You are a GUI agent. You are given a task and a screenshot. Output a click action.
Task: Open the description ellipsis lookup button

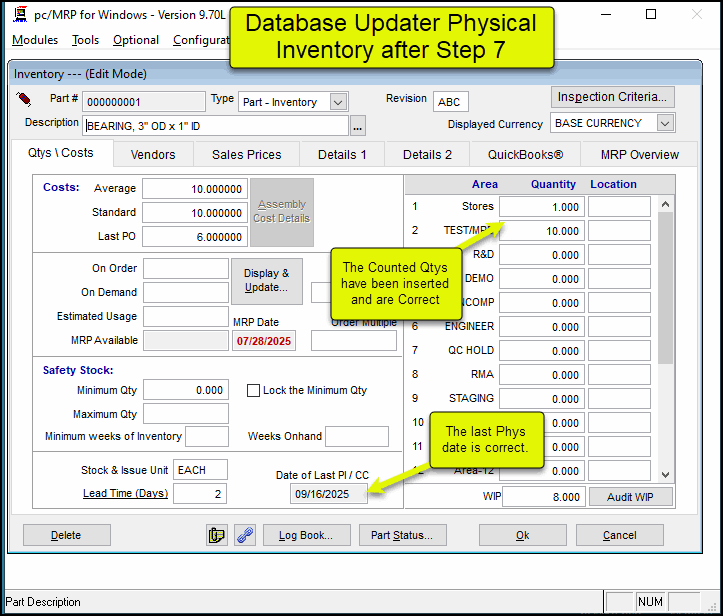(358, 126)
